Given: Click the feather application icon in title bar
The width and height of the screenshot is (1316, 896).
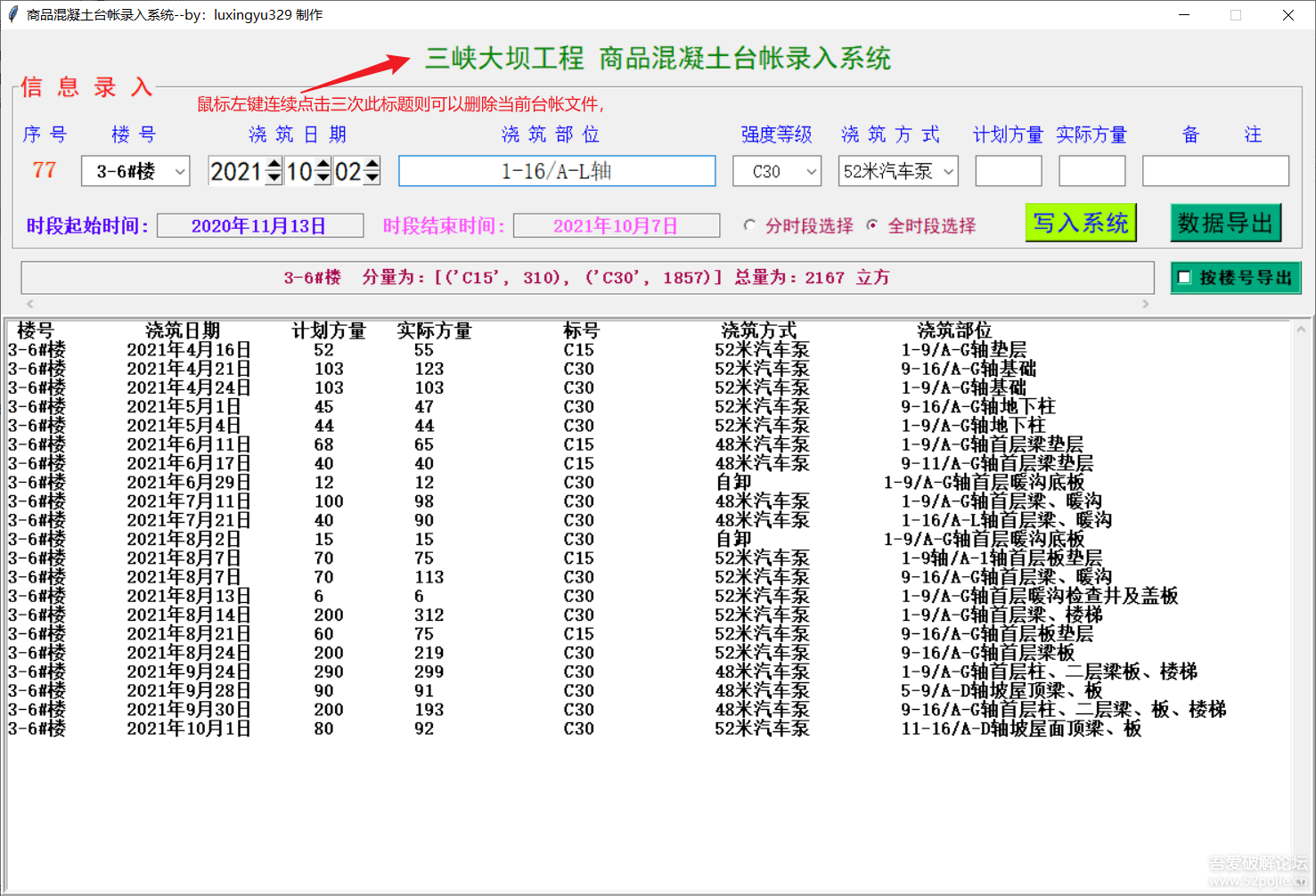Looking at the screenshot, I should coord(12,14).
